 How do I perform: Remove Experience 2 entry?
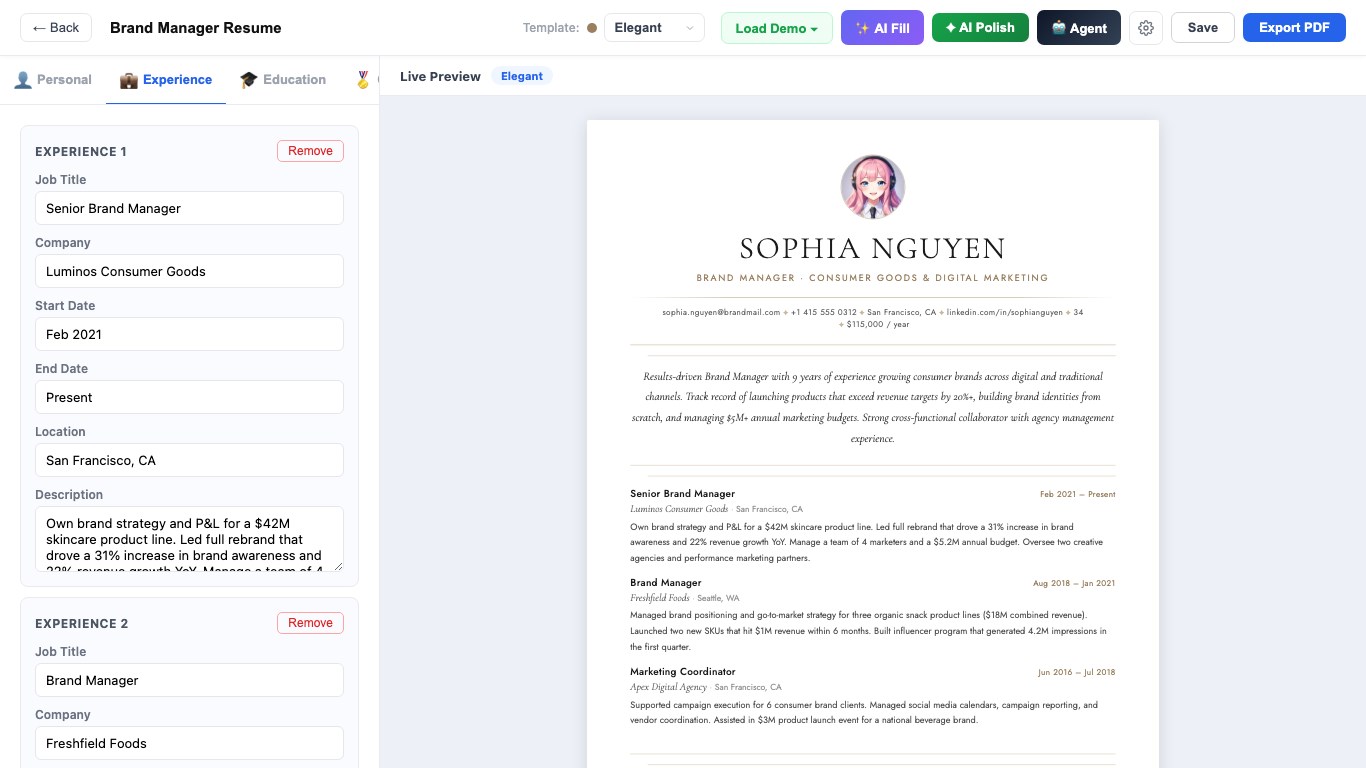point(310,623)
